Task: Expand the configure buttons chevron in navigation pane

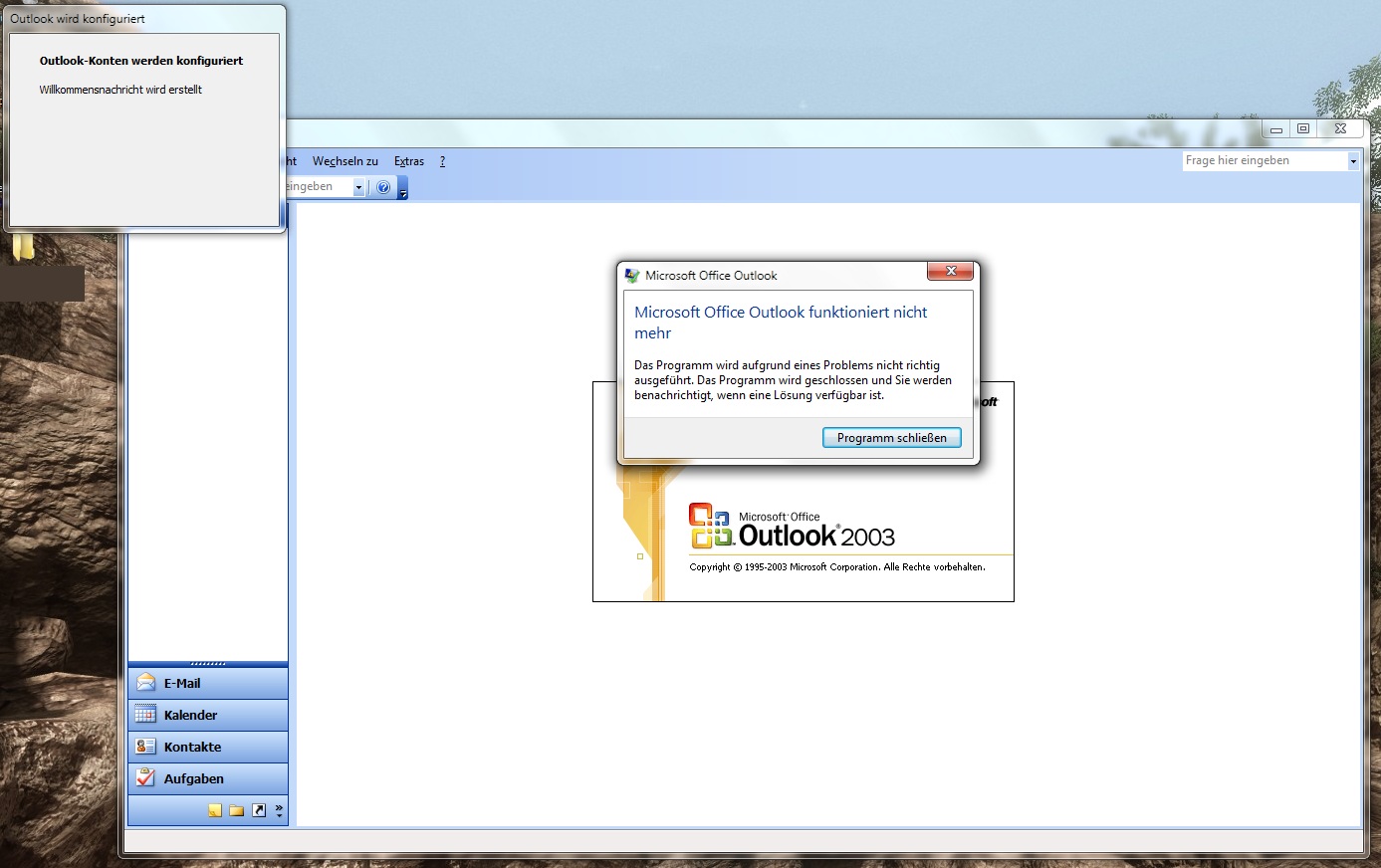Action: tap(279, 810)
